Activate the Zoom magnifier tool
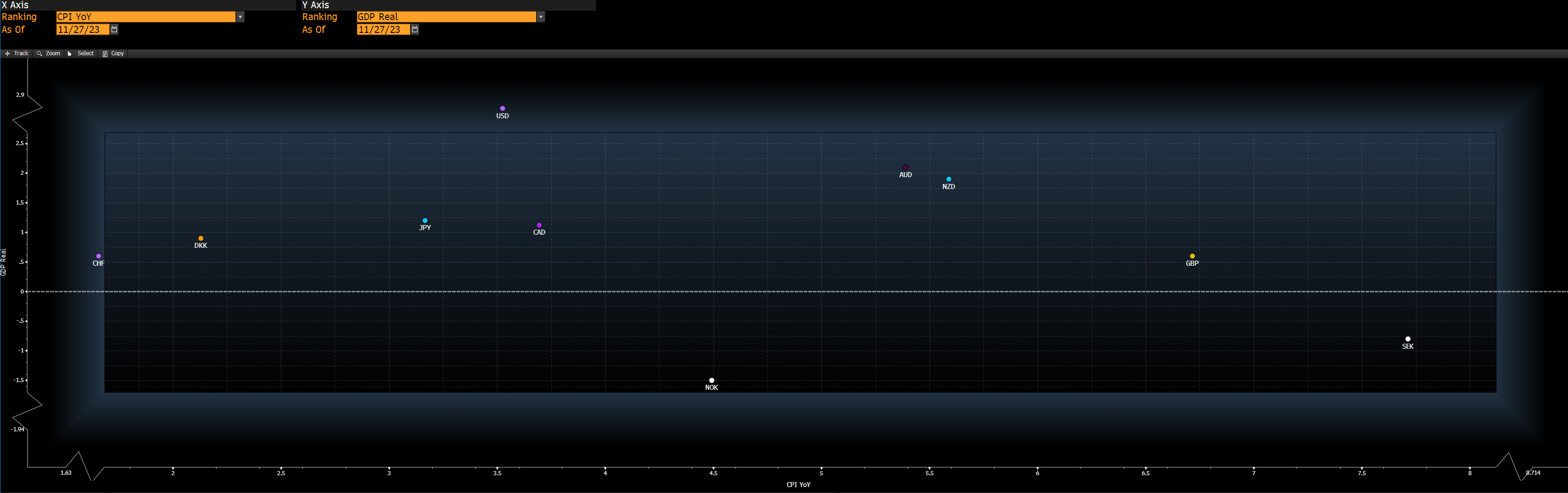 49,53
